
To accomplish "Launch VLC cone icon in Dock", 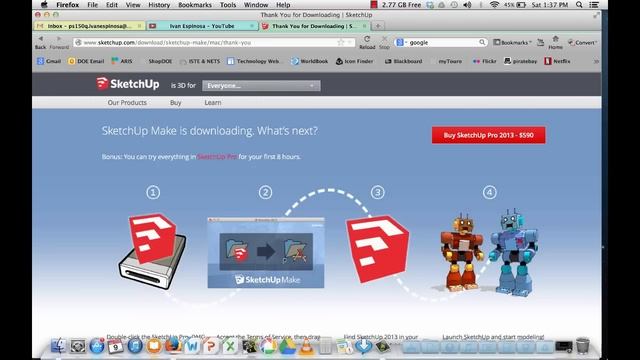I will [x=307, y=346].
